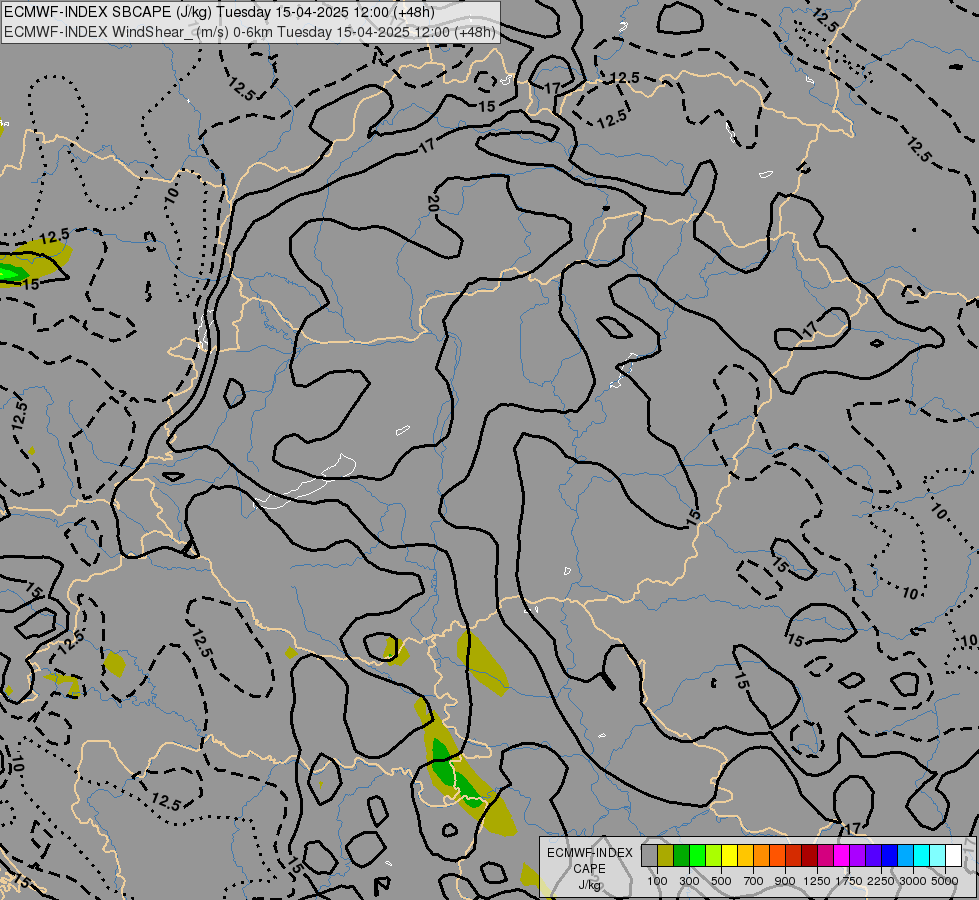Select the dark green CAPE legend swatch
Viewport: 979px width, 900px height.
[681, 856]
